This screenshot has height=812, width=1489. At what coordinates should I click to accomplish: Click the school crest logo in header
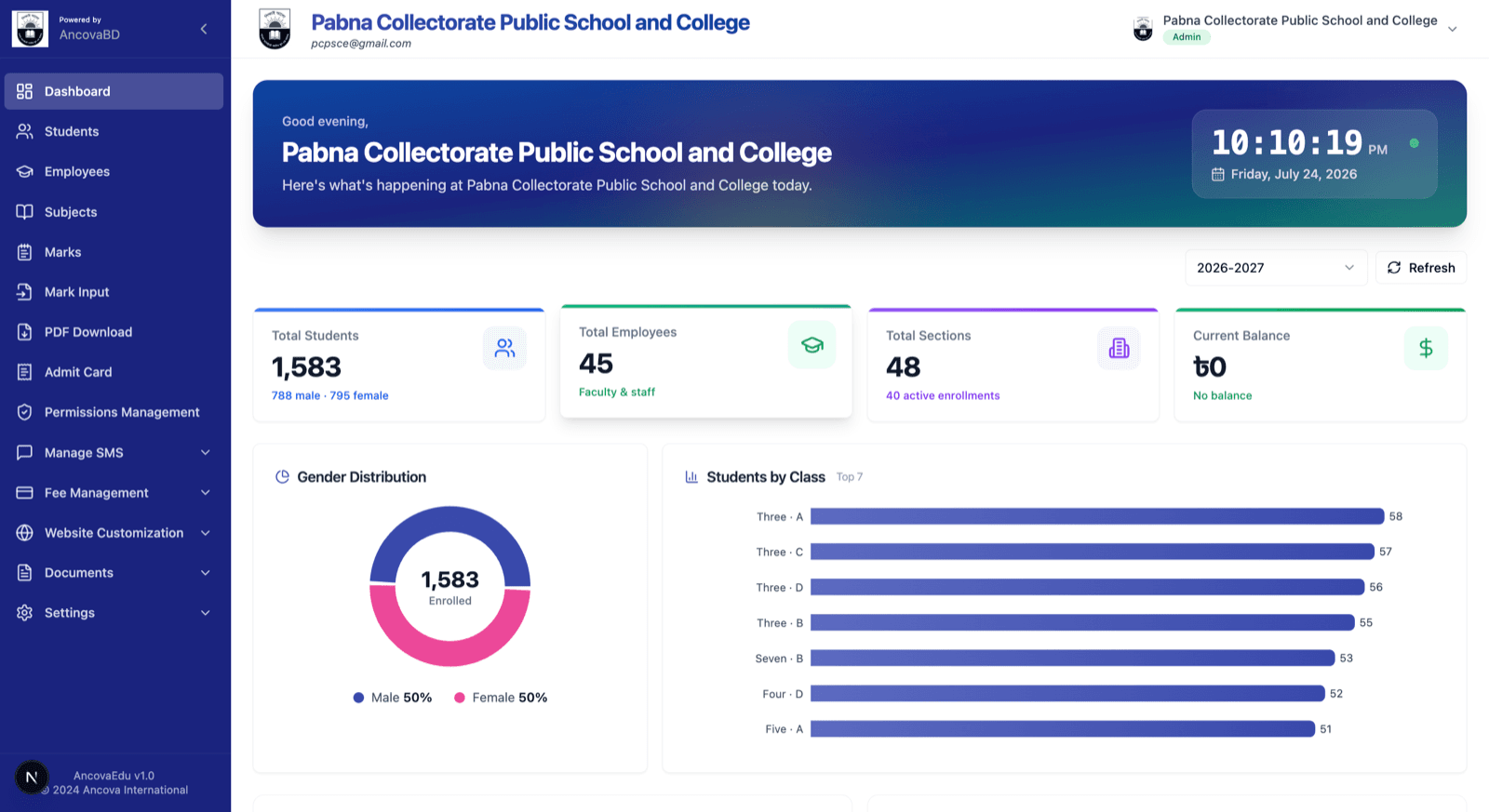coord(275,29)
